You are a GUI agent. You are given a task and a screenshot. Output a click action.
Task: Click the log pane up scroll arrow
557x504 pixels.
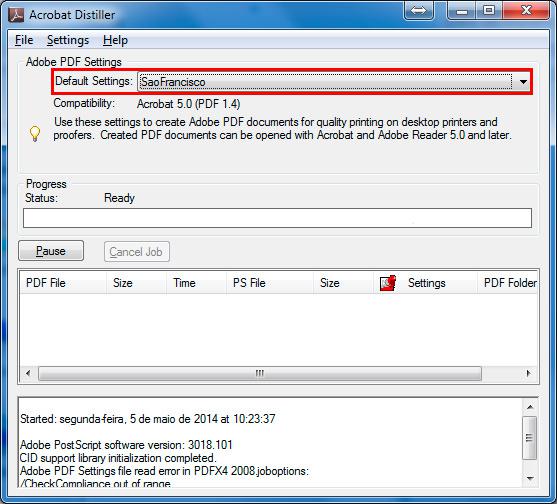pos(530,407)
